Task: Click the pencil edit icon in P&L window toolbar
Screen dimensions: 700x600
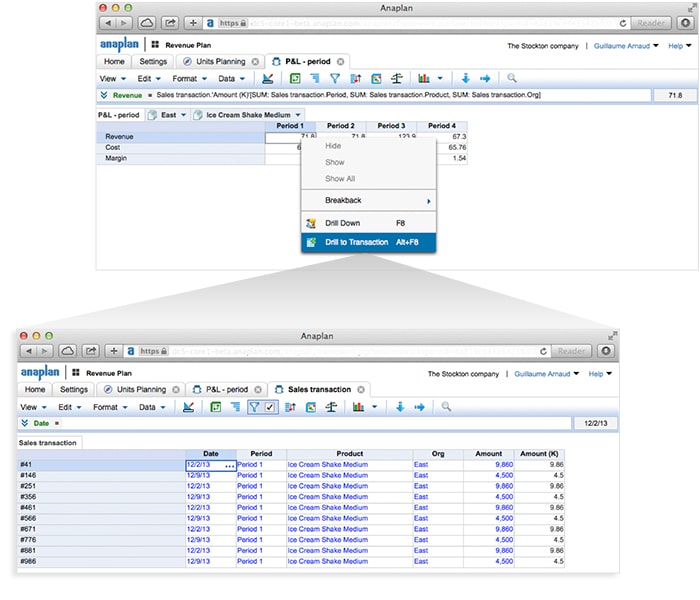Action: pos(267,79)
